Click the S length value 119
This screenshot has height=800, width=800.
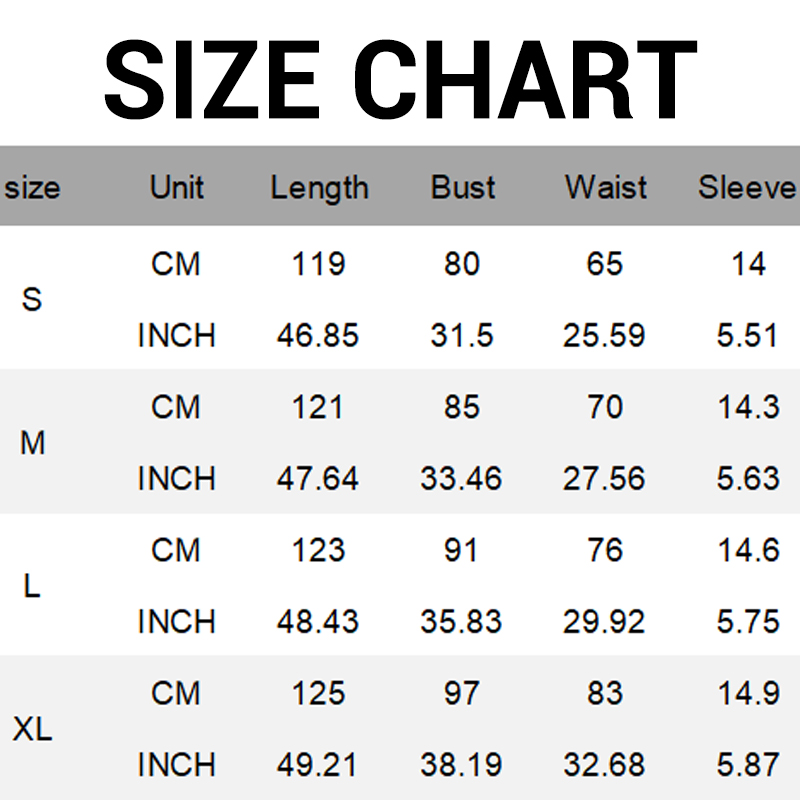318,264
